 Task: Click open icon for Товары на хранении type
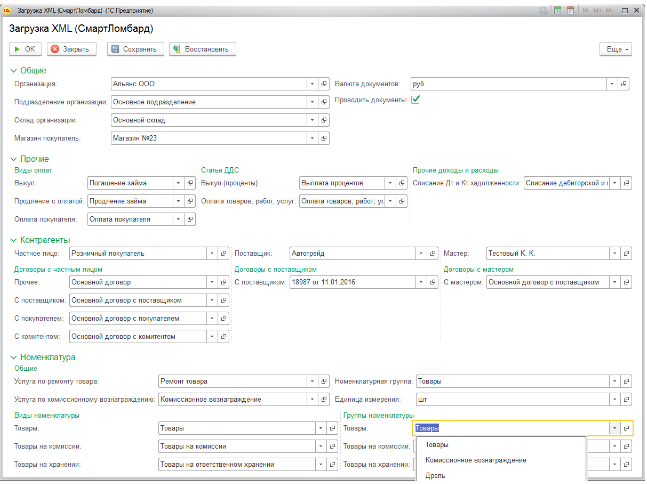(332, 465)
